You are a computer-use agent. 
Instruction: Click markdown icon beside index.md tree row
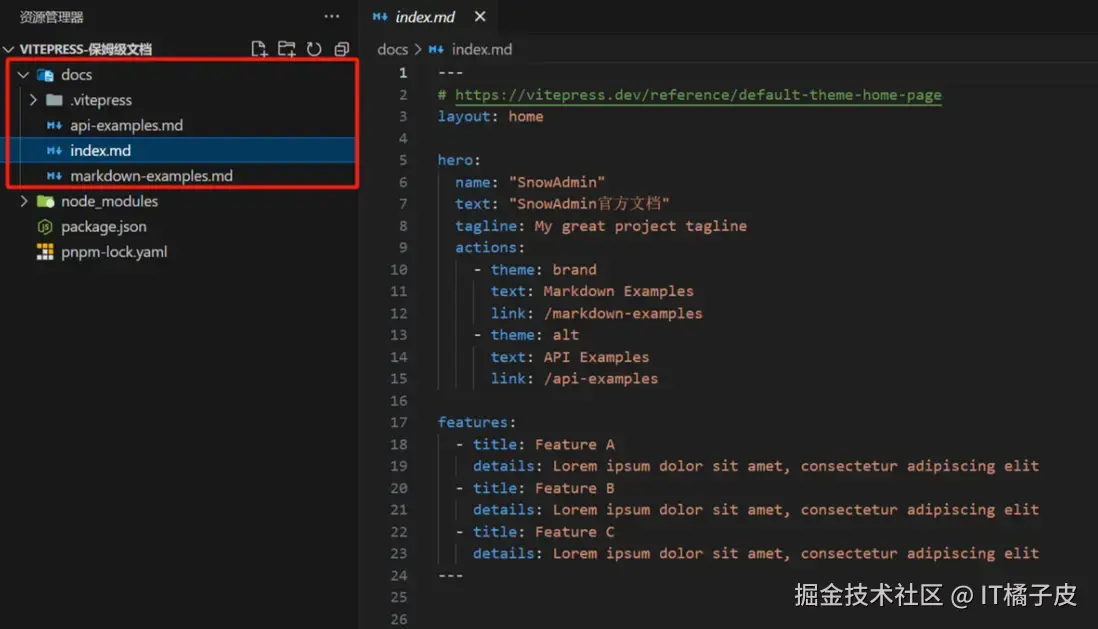click(x=54, y=151)
